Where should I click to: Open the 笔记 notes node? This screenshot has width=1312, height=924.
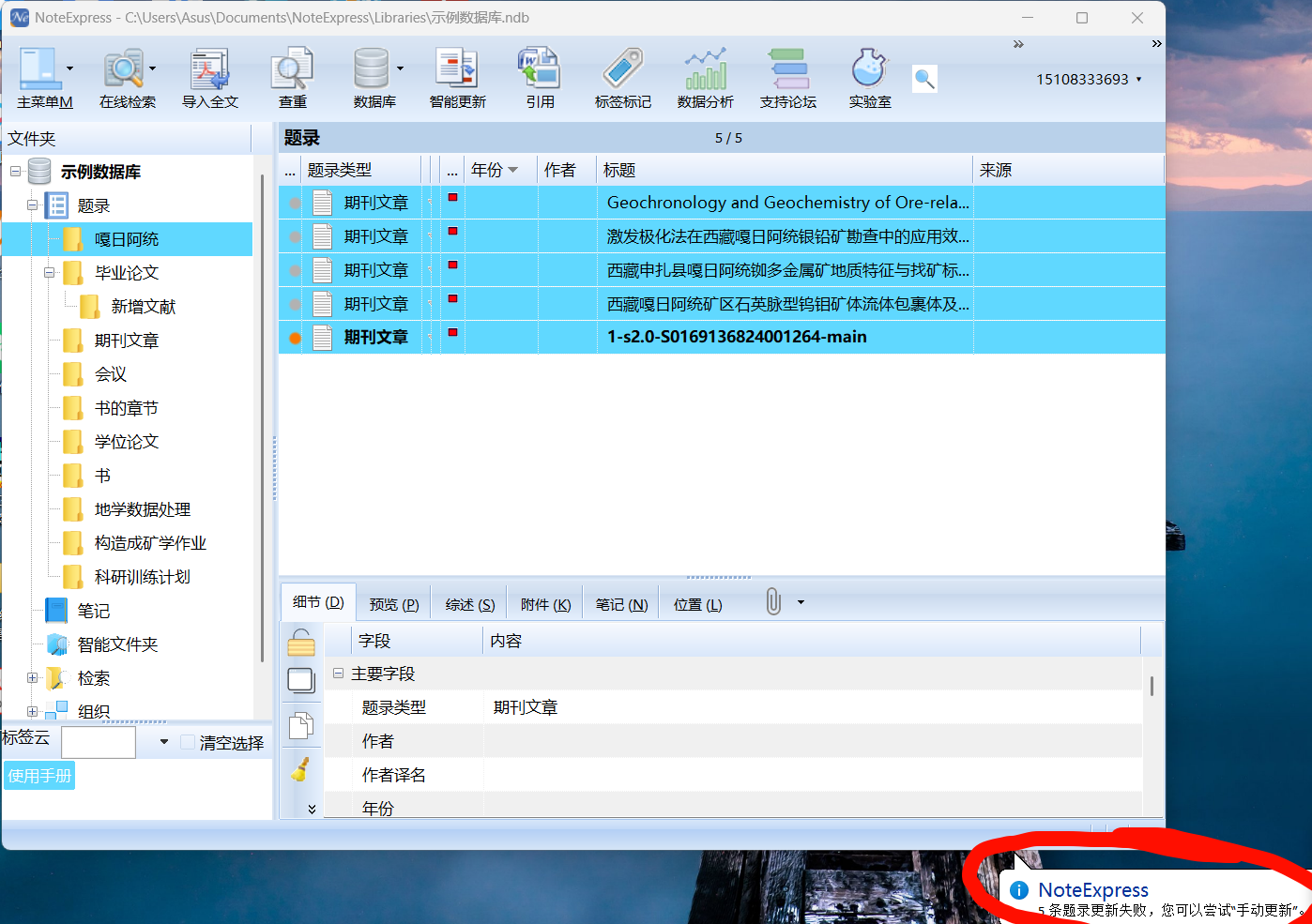click(x=79, y=611)
